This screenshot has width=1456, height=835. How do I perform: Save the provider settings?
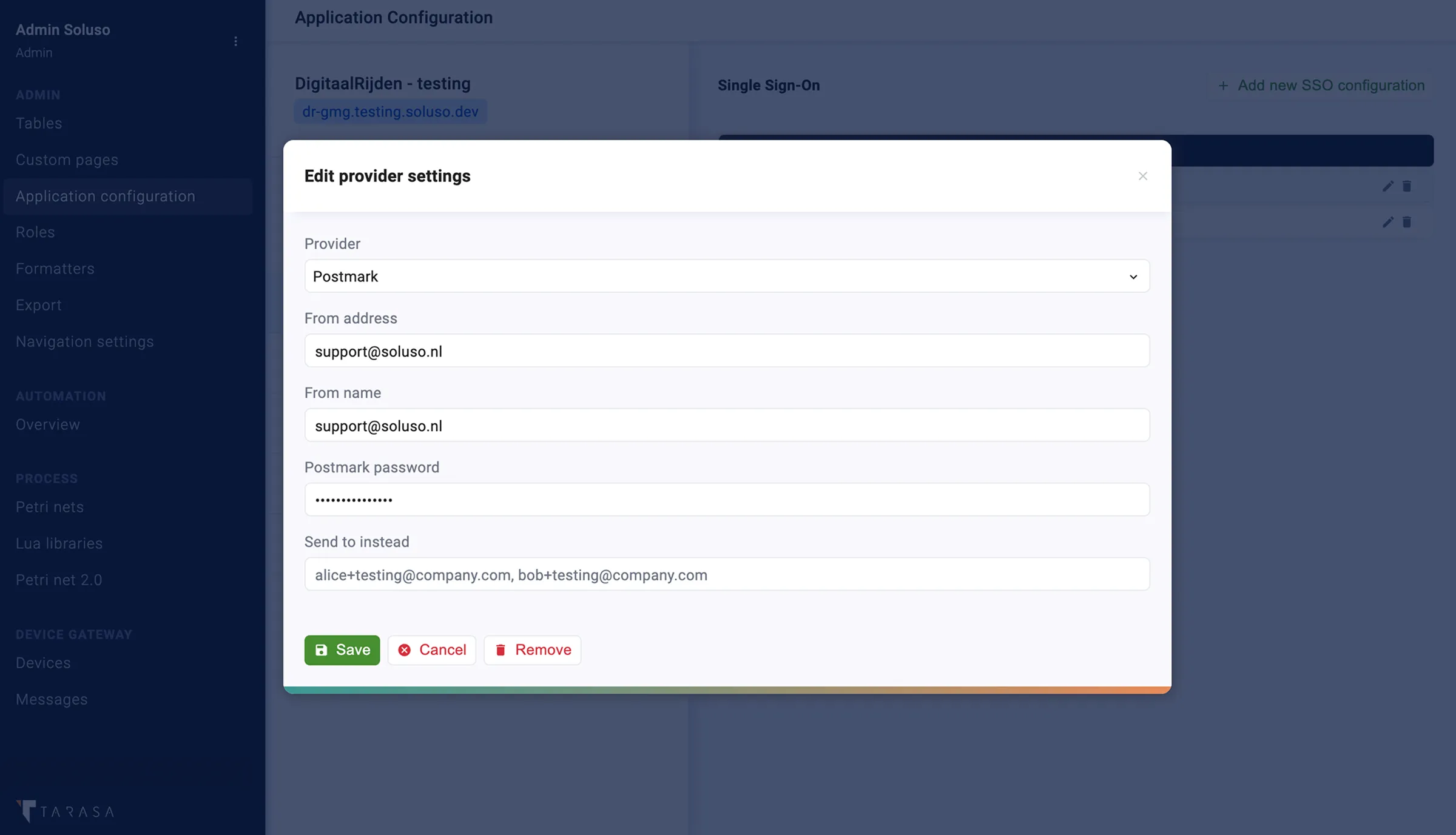click(x=342, y=650)
